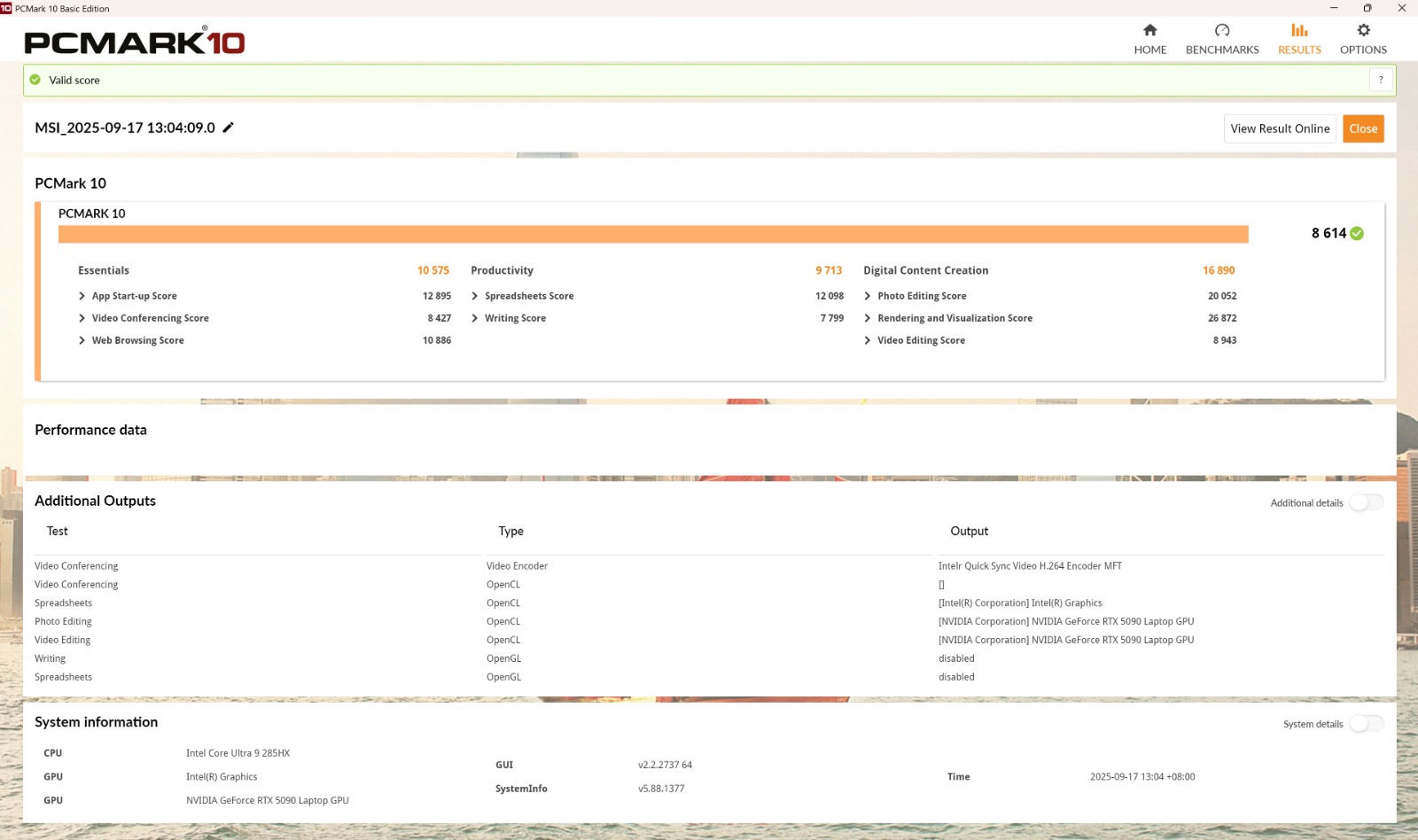Click the orange PCMark 10 score bar
The width and height of the screenshot is (1418, 840).
point(653,234)
